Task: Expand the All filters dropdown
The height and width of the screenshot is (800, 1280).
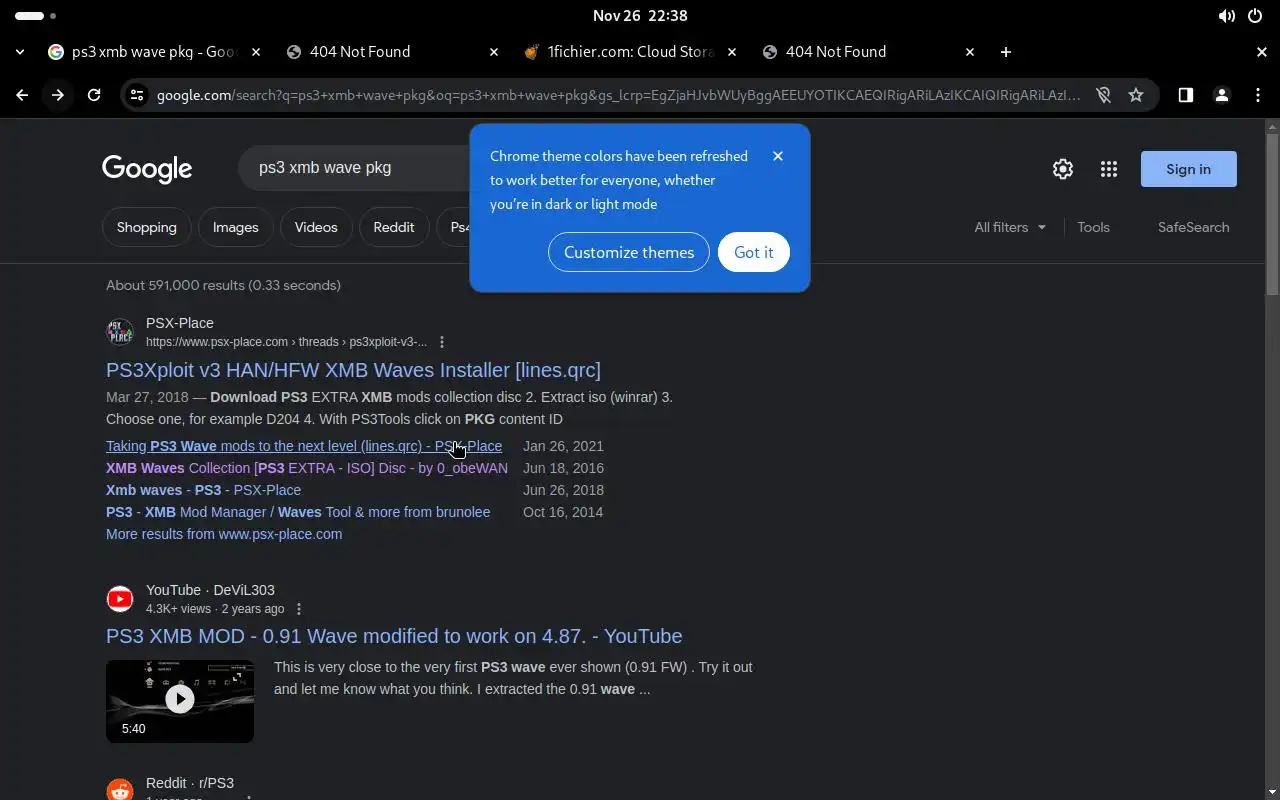Action: (x=1010, y=227)
